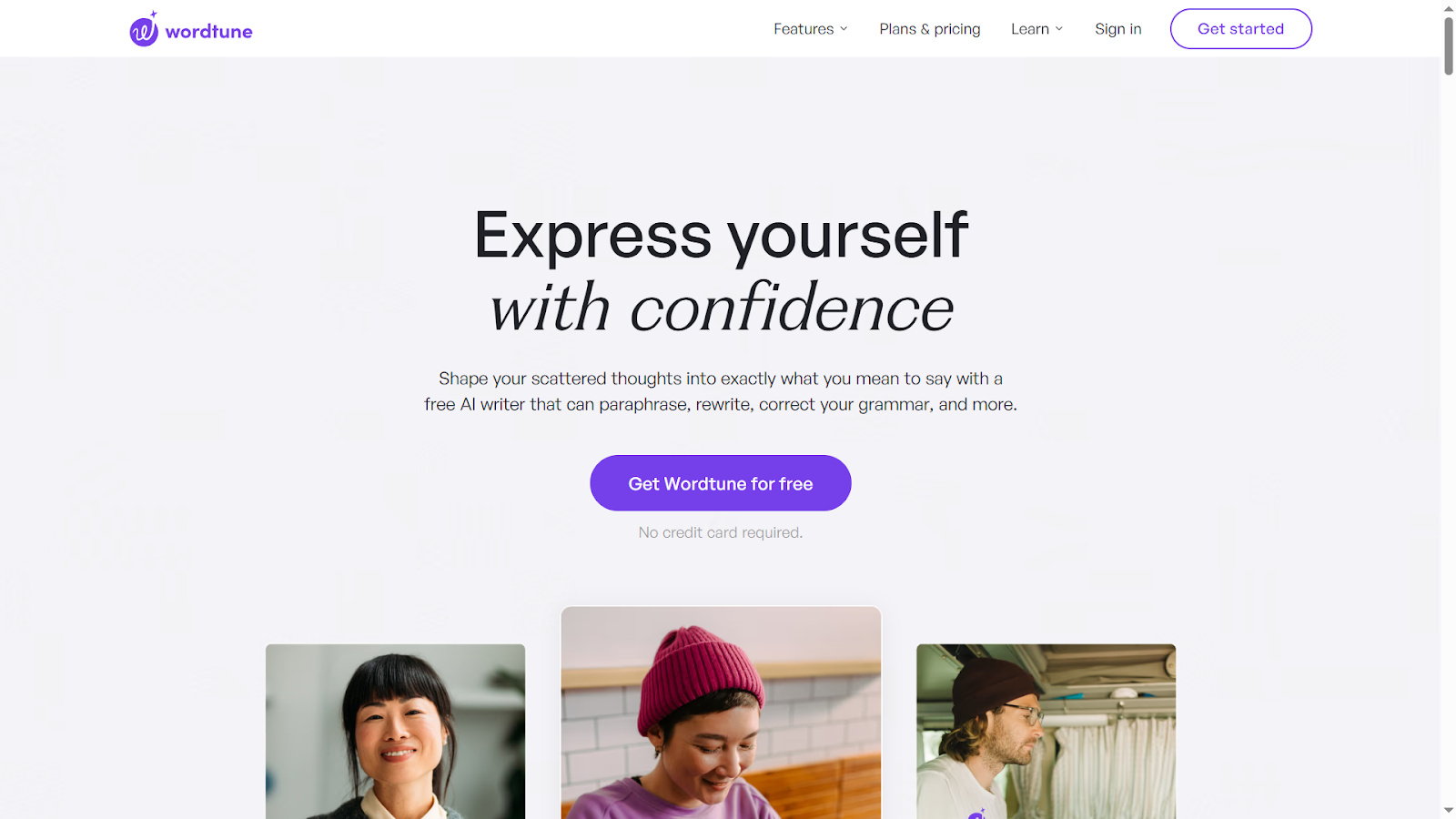
Task: Click the scrollbar up arrow
Action: [1449, 8]
